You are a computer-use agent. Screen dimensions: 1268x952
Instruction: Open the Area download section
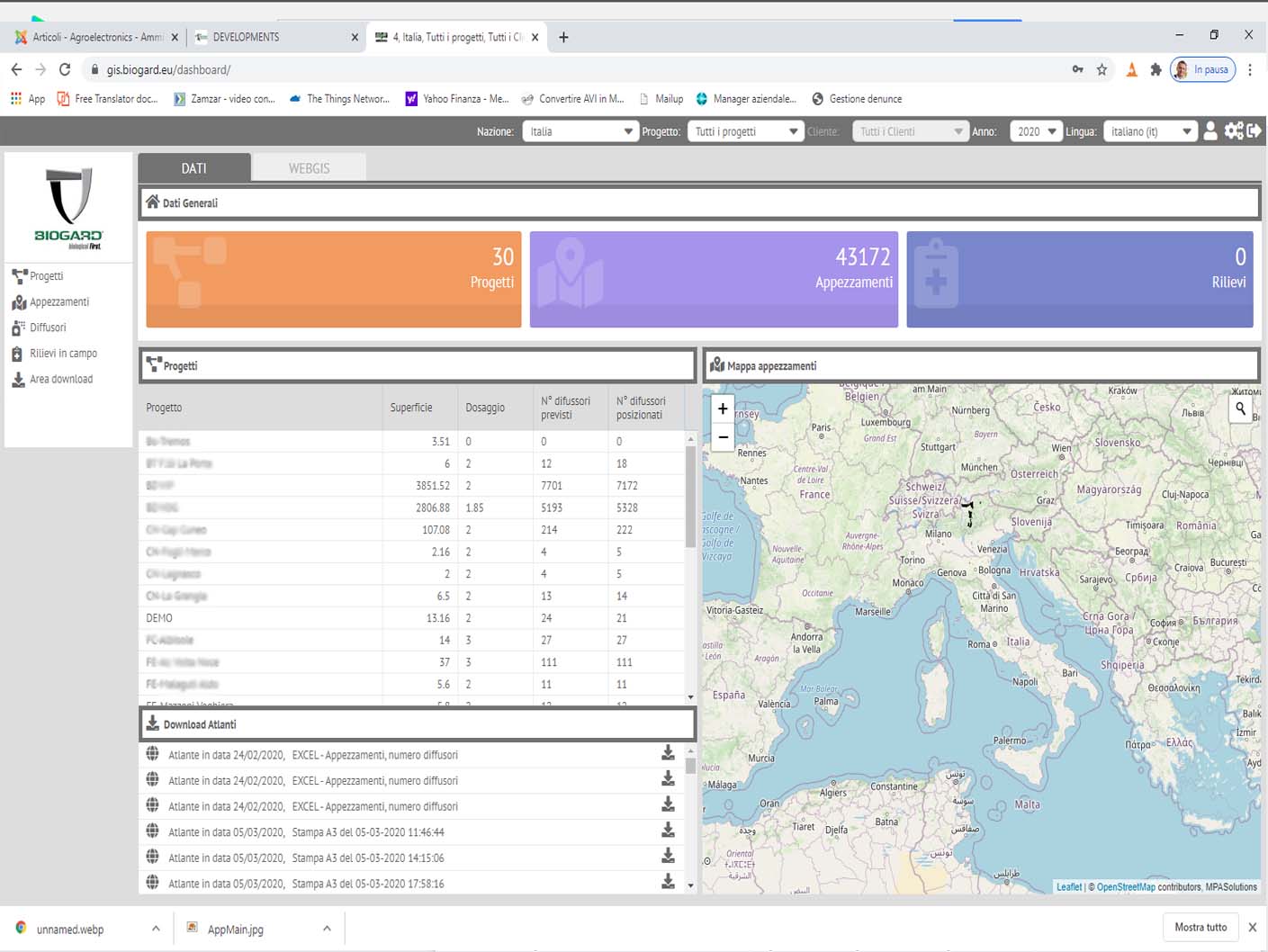point(52,379)
